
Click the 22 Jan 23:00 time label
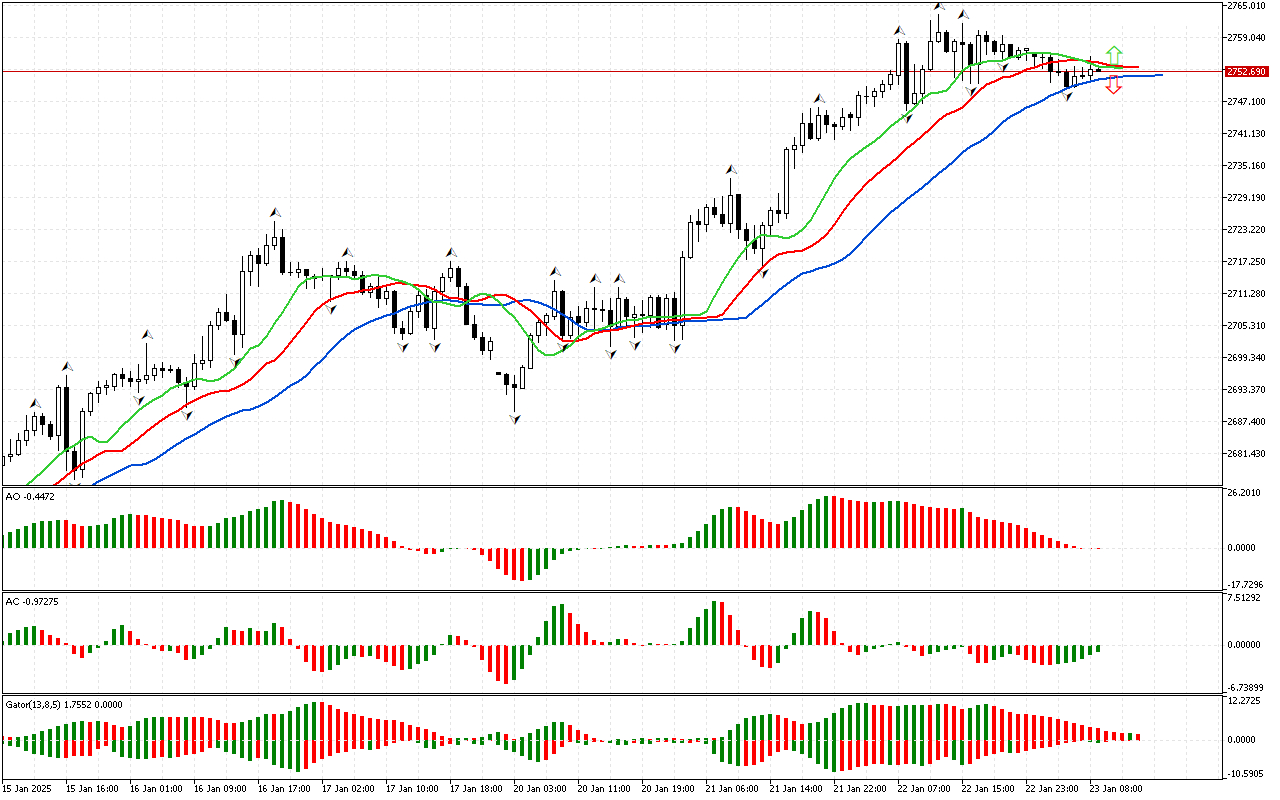pyautogui.click(x=1051, y=789)
